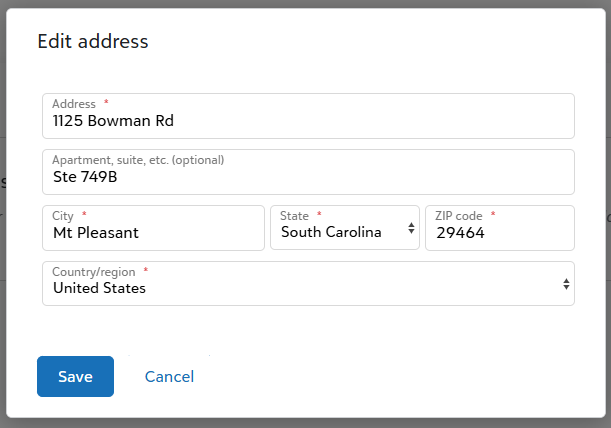Viewport: 611px width, 428px height.
Task: Focus the City input field
Action: pyautogui.click(x=153, y=228)
